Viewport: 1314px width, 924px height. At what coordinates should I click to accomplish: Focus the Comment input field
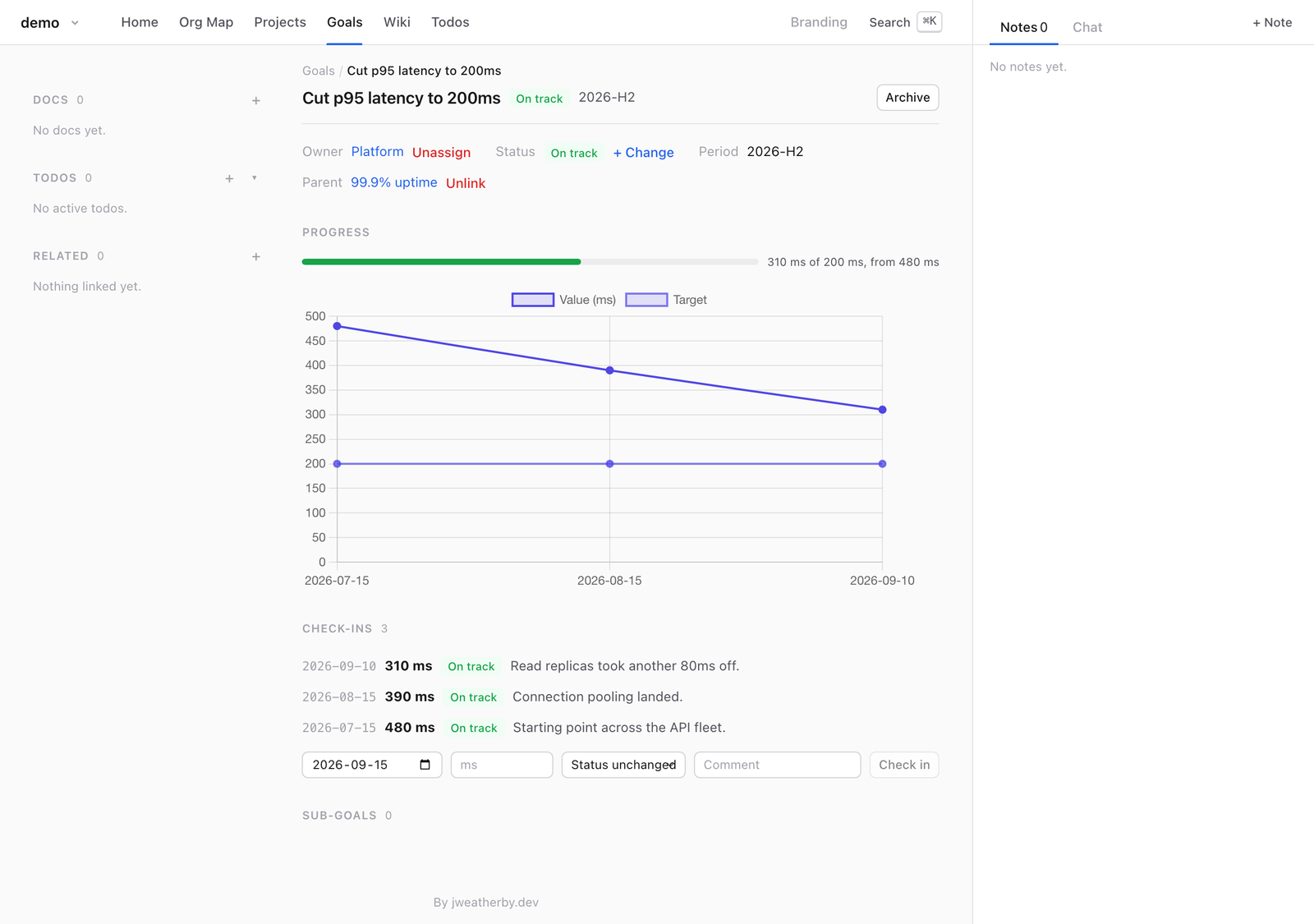tap(777, 765)
